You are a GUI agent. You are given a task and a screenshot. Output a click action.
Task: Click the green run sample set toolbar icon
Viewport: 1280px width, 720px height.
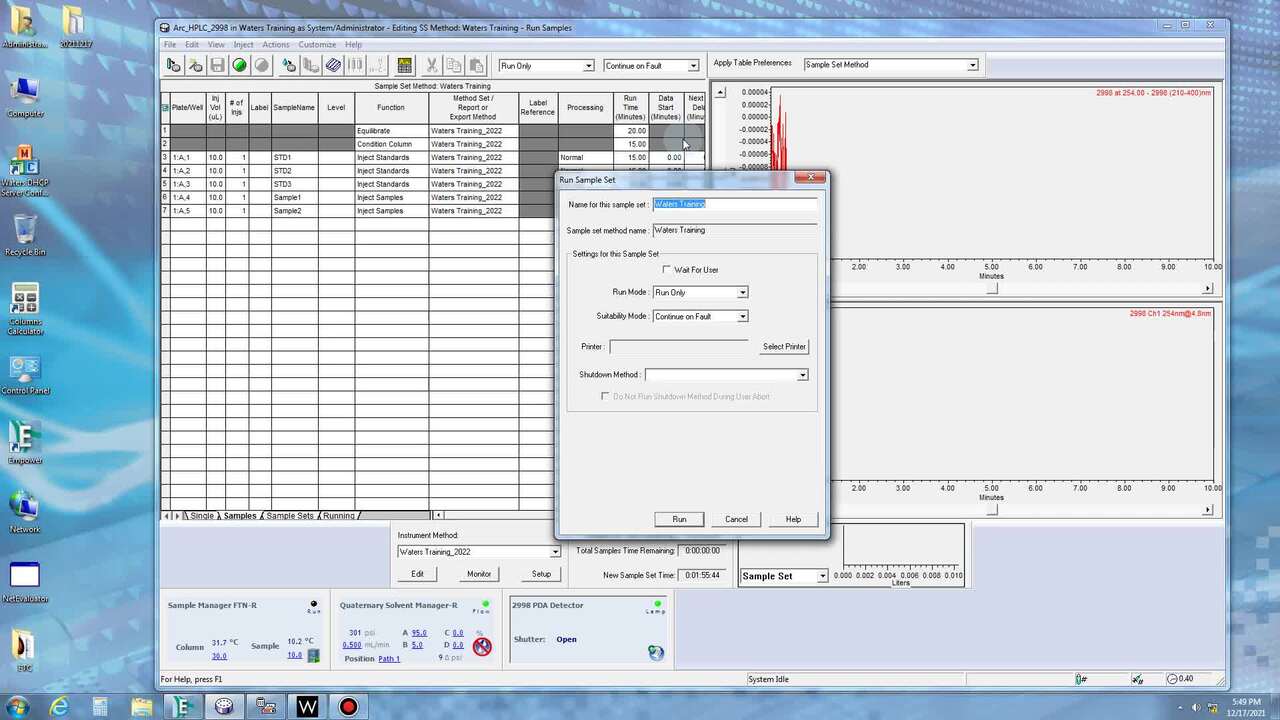[240, 65]
